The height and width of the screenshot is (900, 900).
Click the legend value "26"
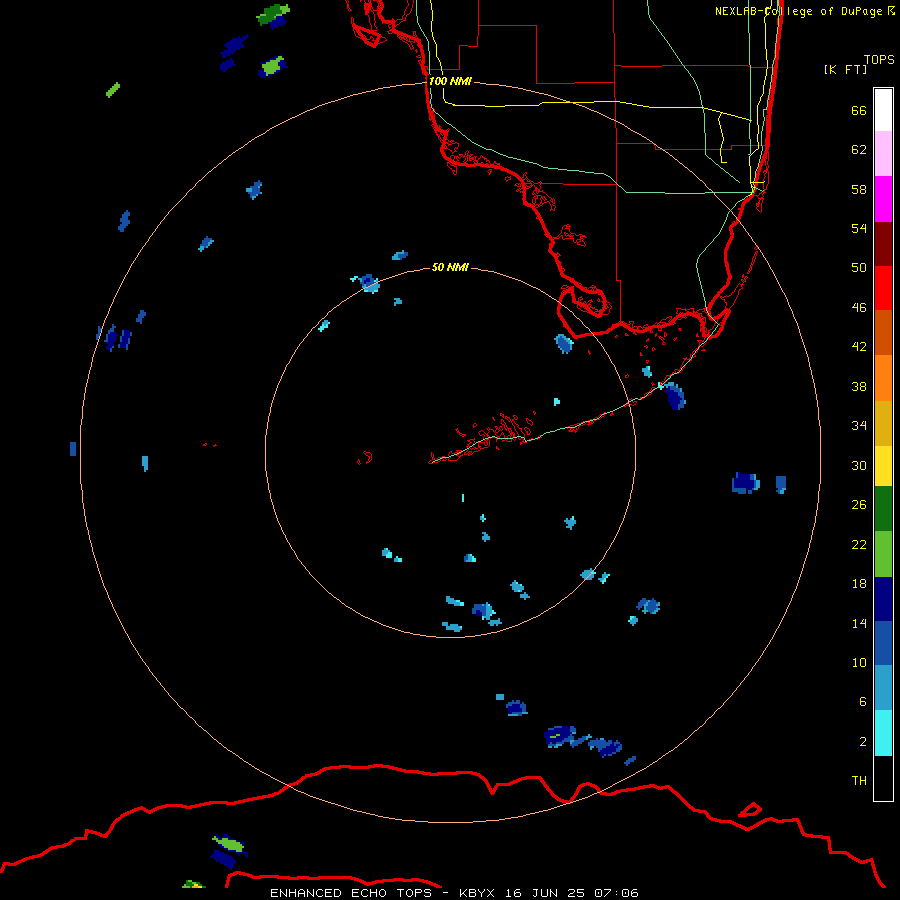coord(859,505)
